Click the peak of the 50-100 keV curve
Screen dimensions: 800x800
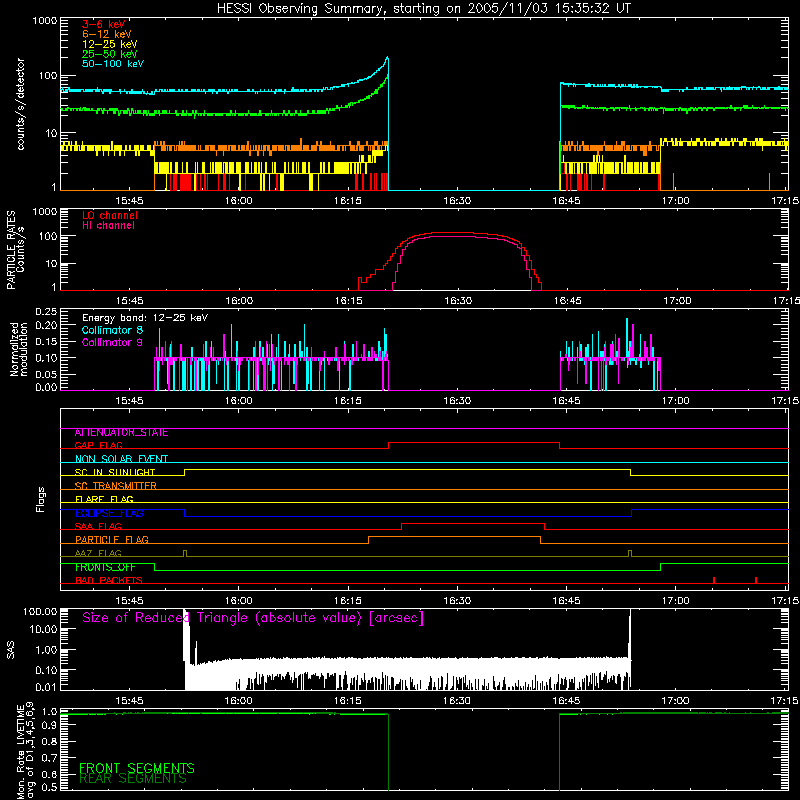387,58
